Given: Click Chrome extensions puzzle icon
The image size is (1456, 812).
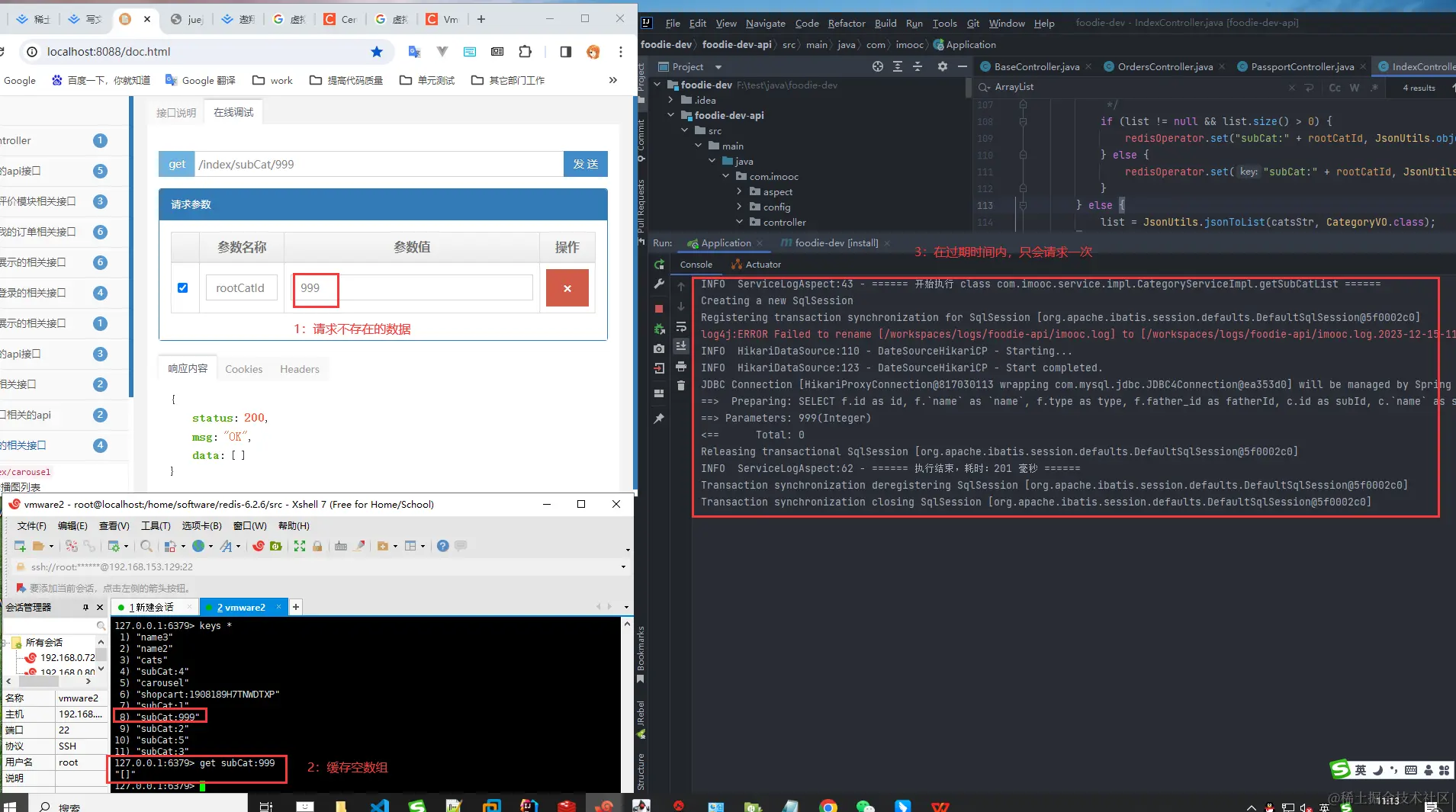Looking at the screenshot, I should [526, 52].
